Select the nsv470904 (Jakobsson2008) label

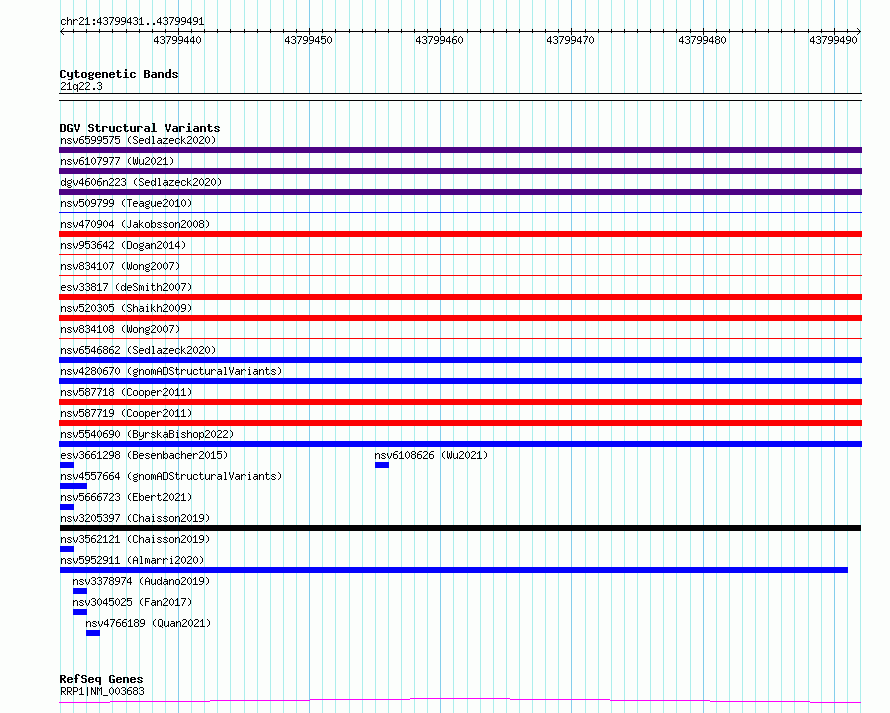click(135, 224)
